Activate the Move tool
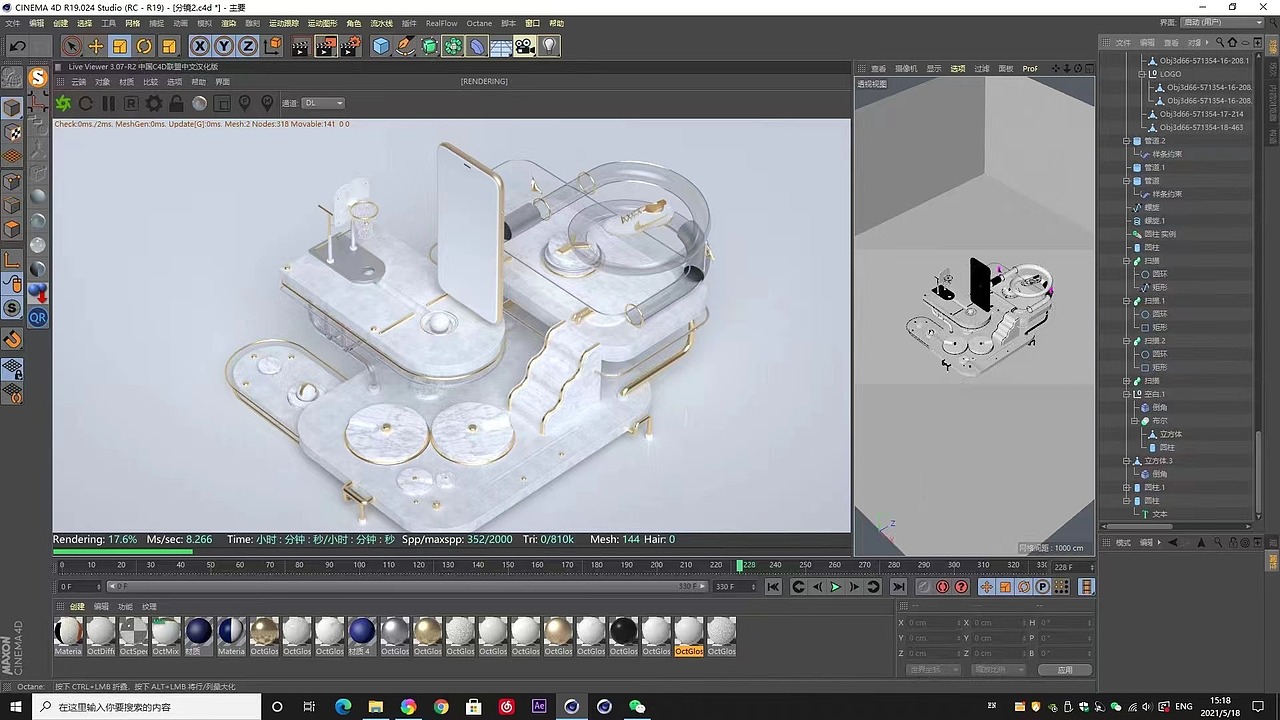Viewport: 1280px width, 720px height. [x=96, y=46]
